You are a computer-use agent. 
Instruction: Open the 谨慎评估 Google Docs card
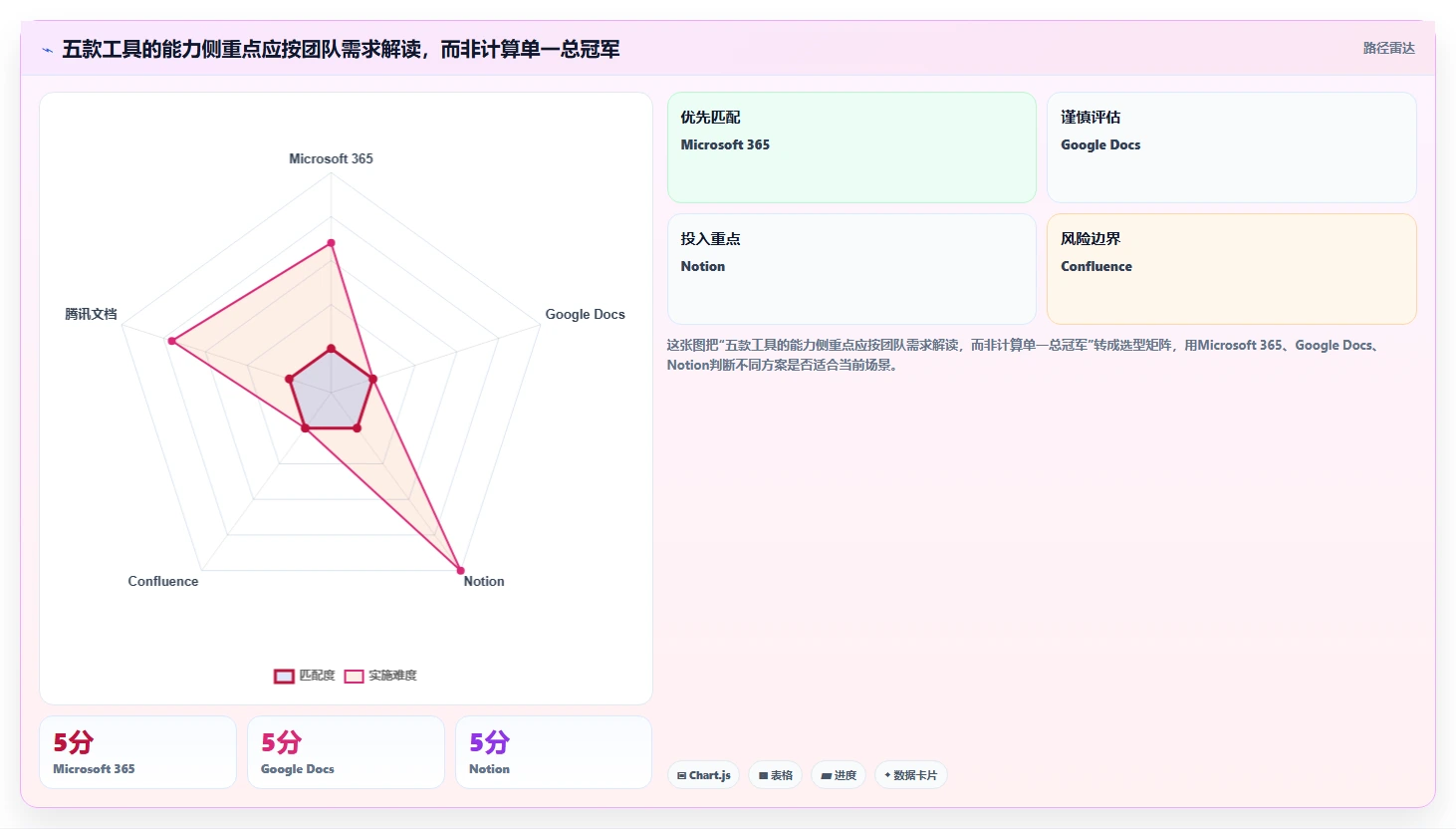click(1231, 147)
